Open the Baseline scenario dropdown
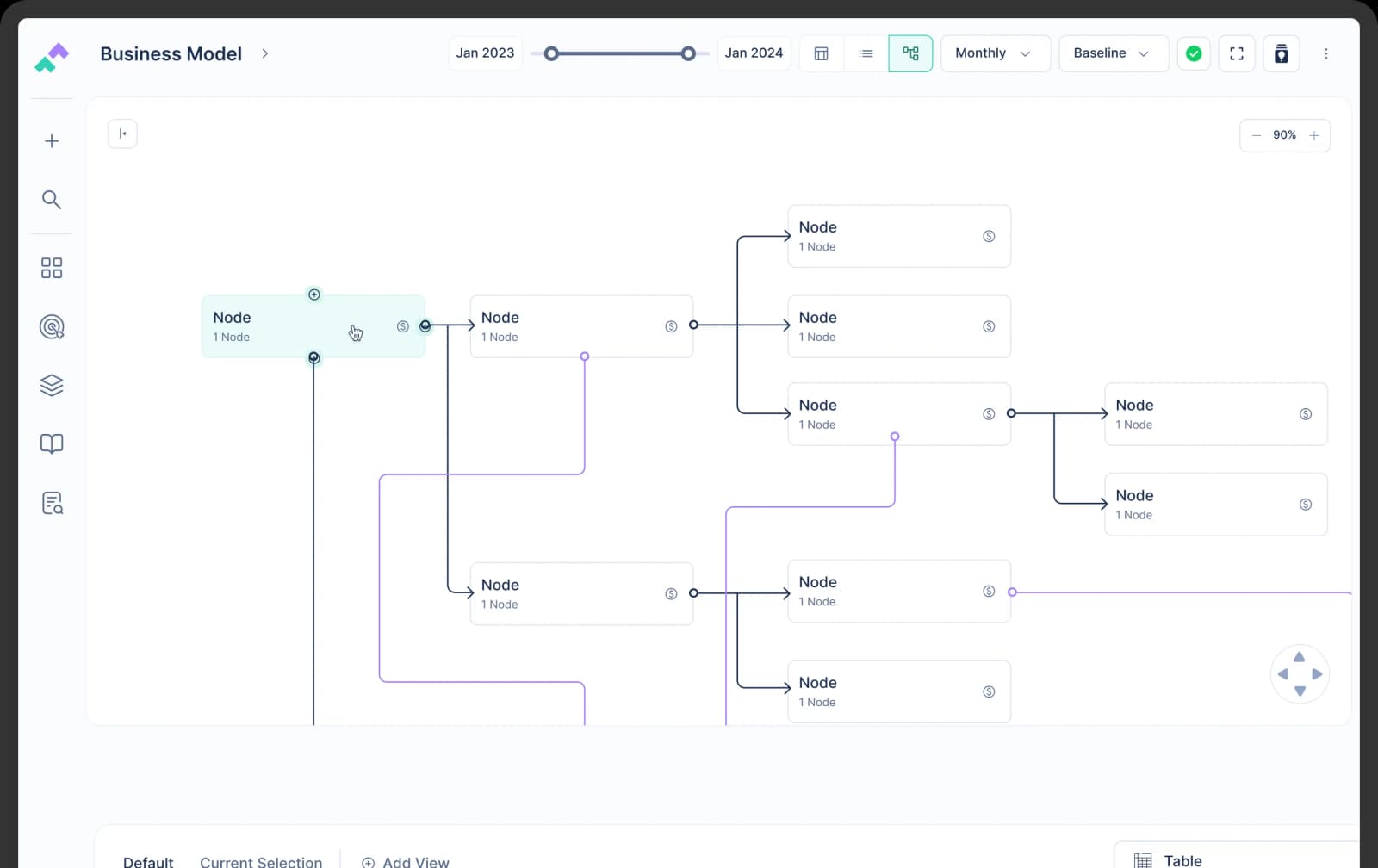Viewport: 1378px width, 868px height. tap(1114, 53)
